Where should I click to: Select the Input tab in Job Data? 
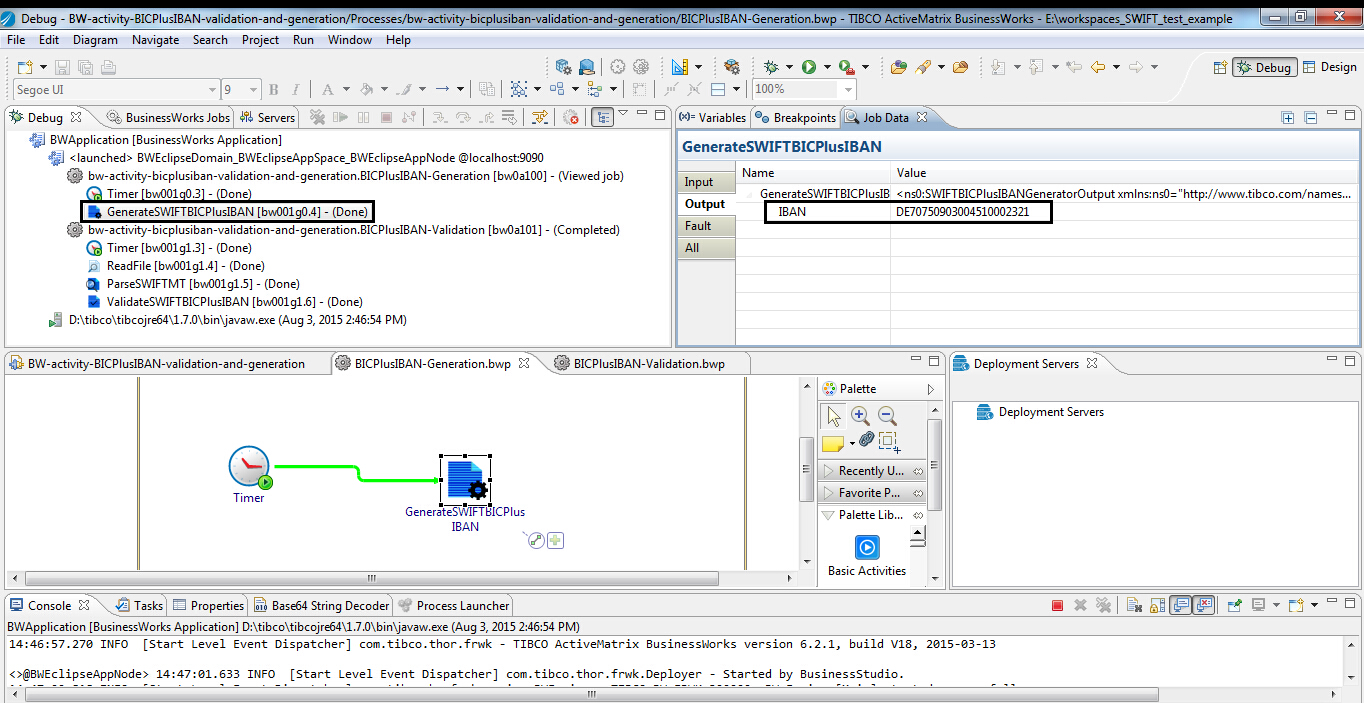tap(706, 182)
